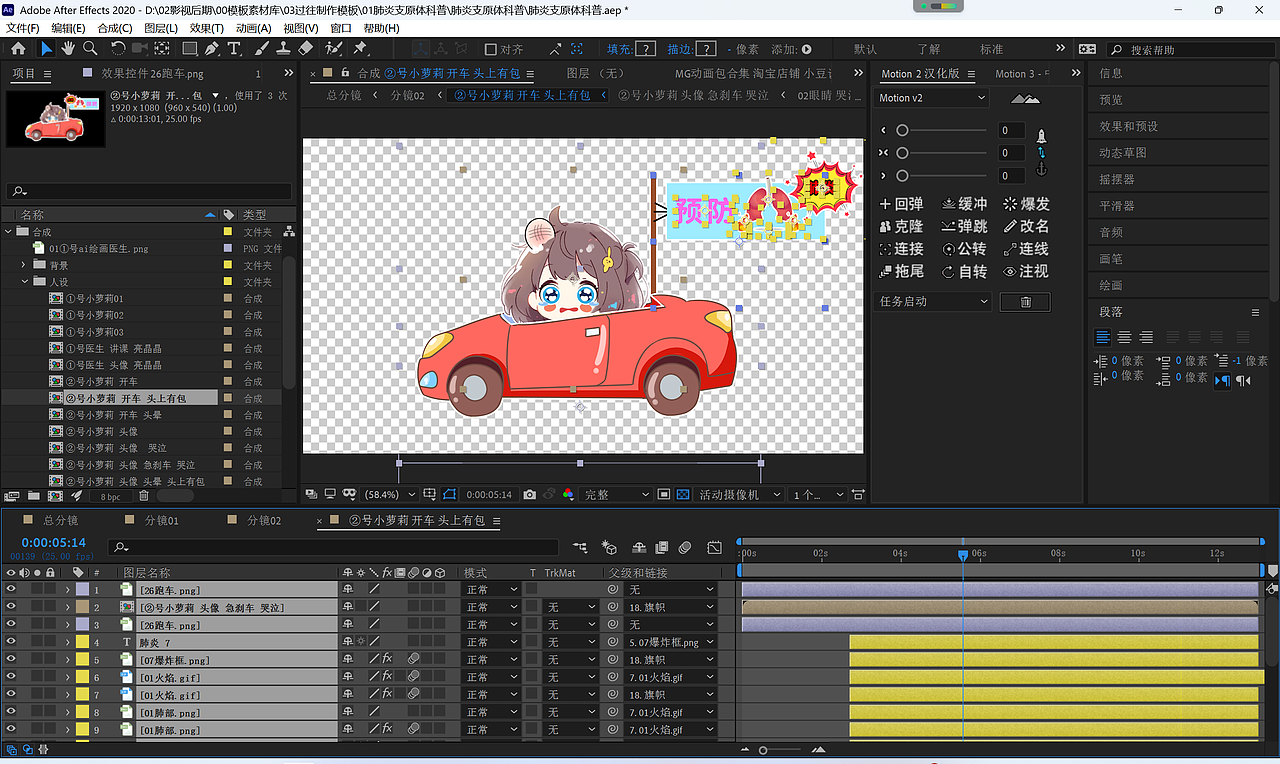Viewport: 1280px width, 764px height.
Task: Select the Hand tool
Action: pos(68,49)
